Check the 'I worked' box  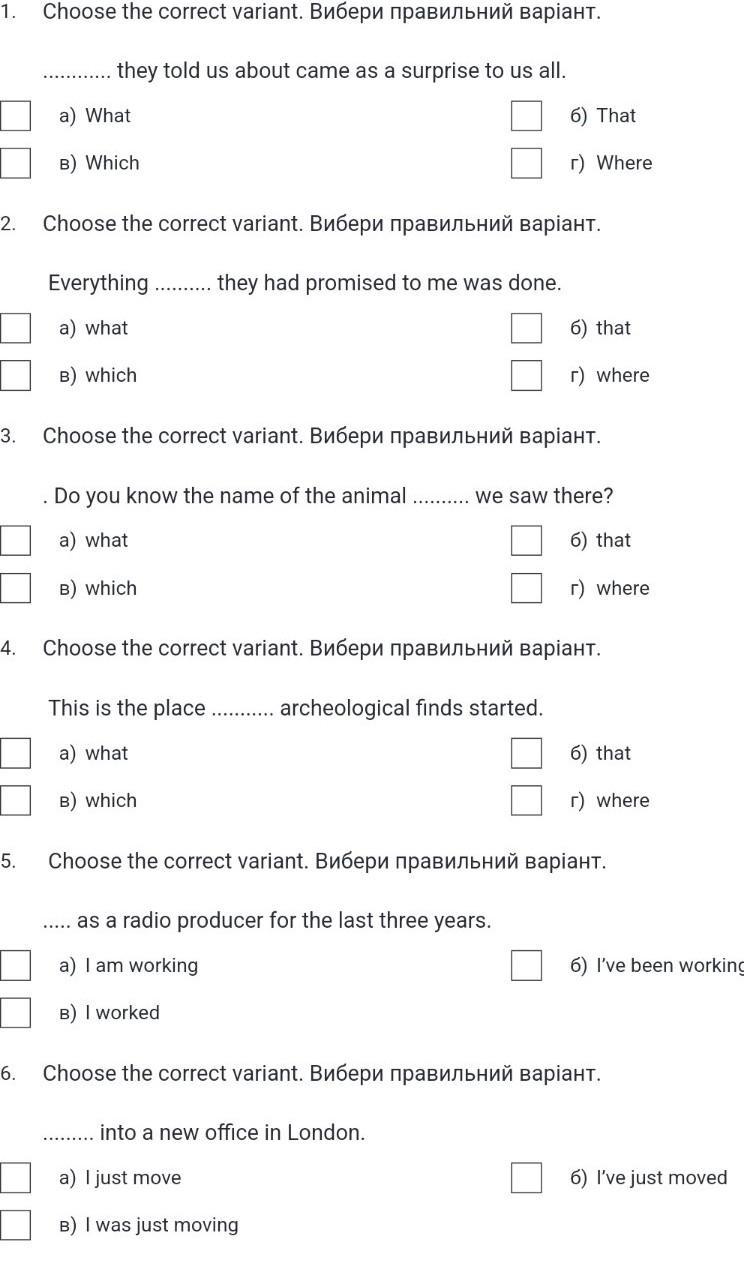(15, 1013)
